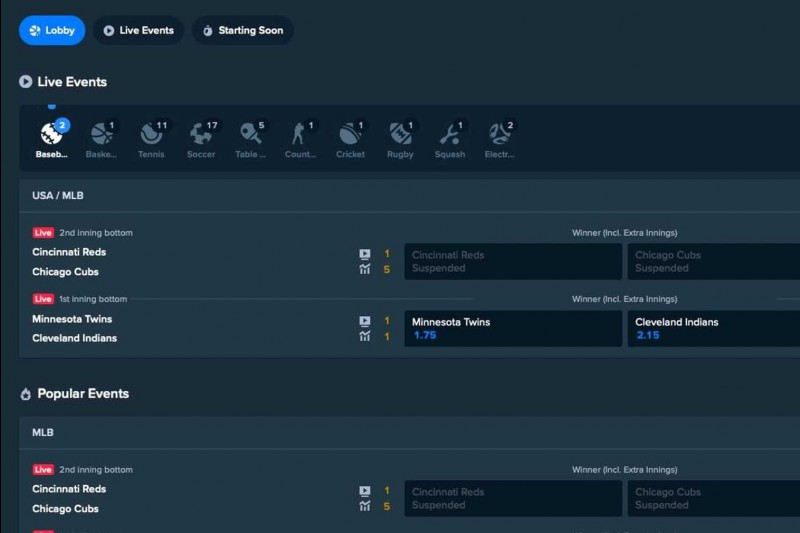Open live stream icon for Reds vs Cubs in Popular Events
Screen dimensions: 800x533
(x=365, y=491)
